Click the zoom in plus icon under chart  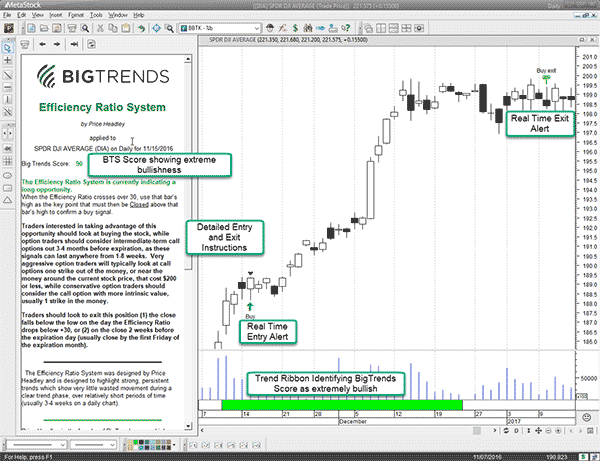point(558,431)
